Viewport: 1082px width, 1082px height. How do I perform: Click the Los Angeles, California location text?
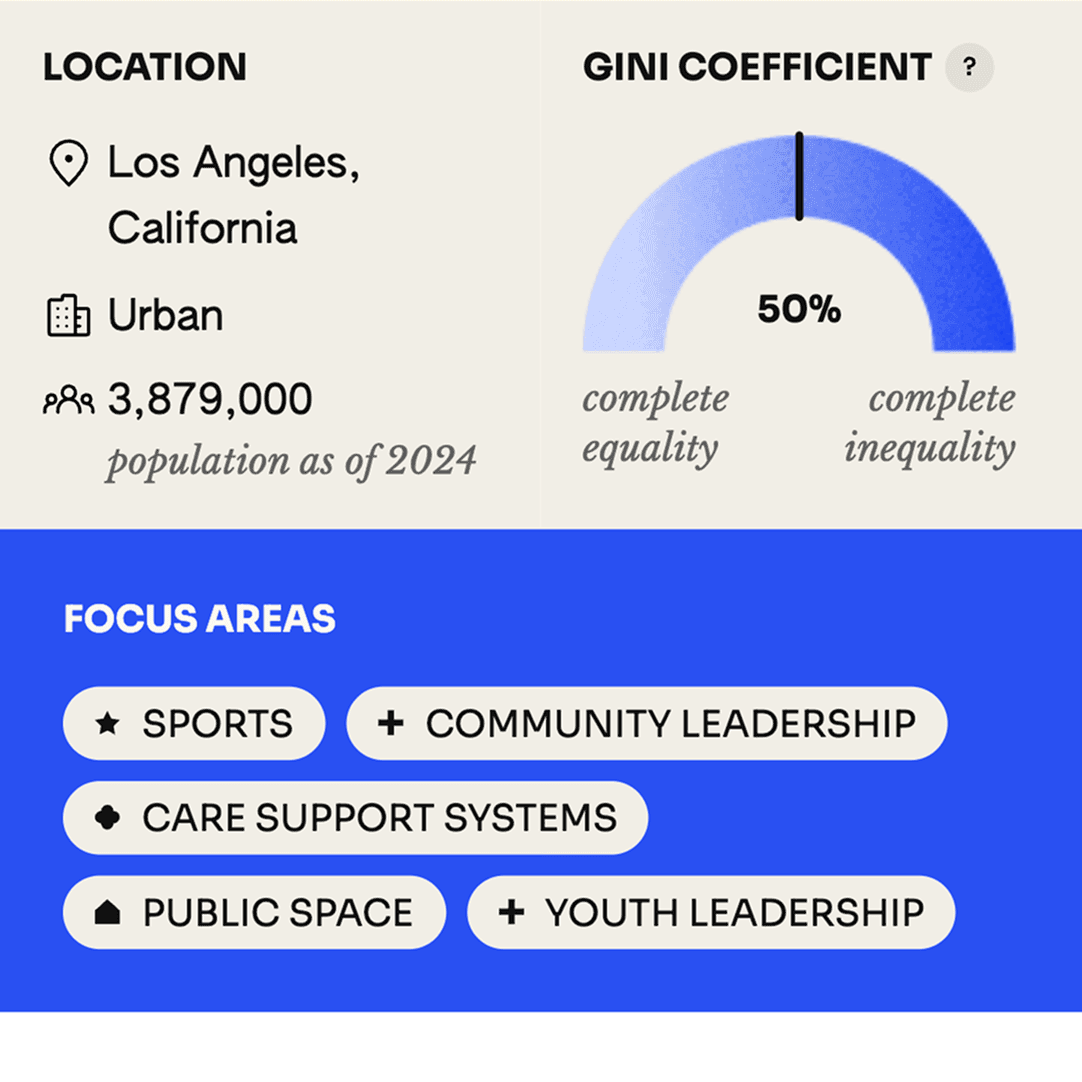pyautogui.click(x=234, y=195)
